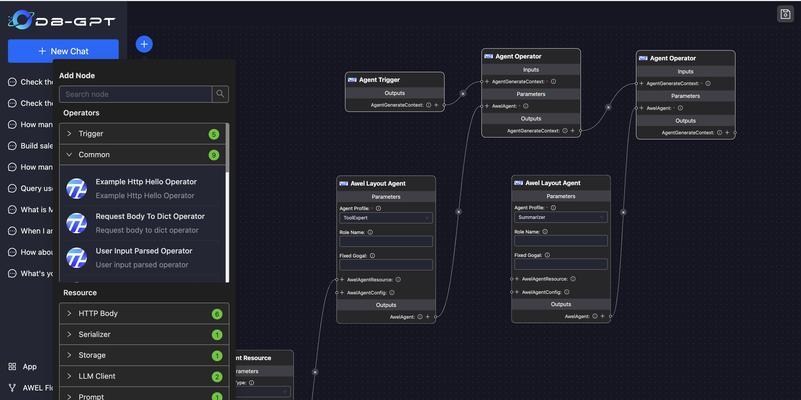The image size is (801, 400).
Task: Expand the Trigger operators group
Action: coord(143,134)
